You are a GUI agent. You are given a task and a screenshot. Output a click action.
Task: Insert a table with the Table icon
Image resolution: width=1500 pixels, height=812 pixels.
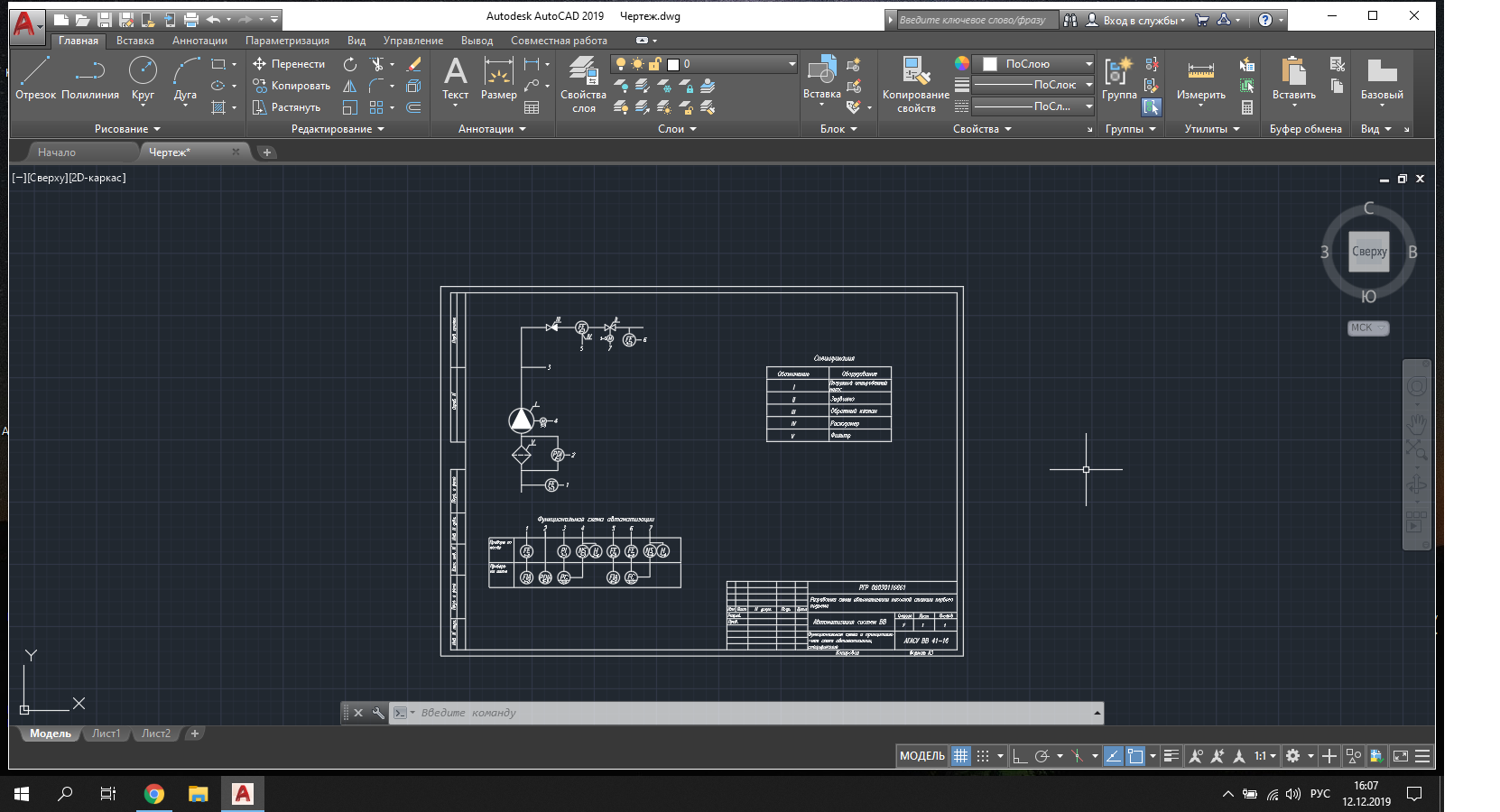coord(532,107)
